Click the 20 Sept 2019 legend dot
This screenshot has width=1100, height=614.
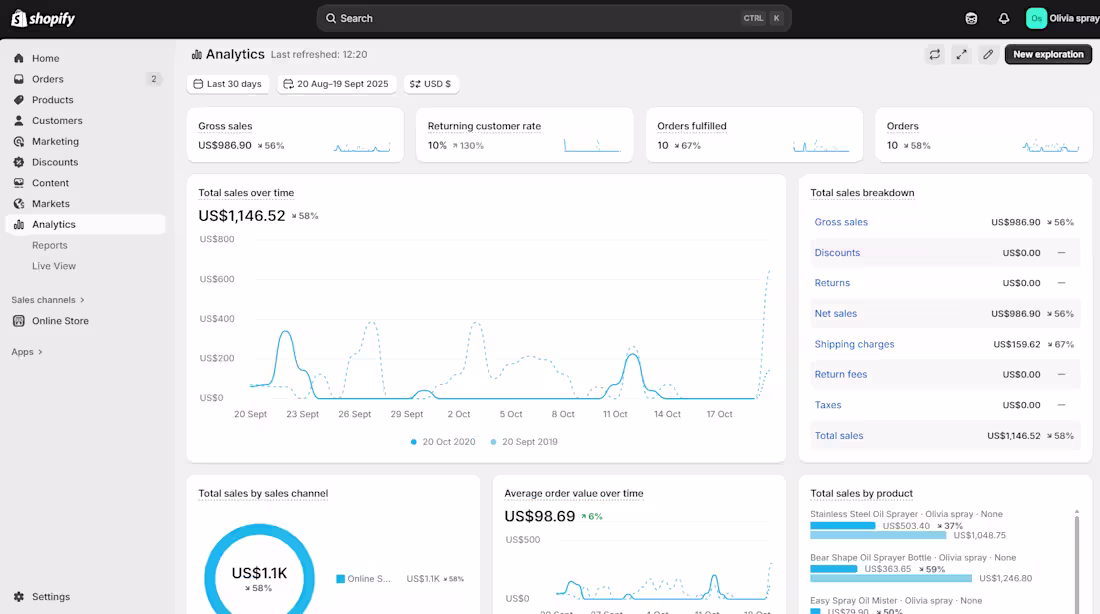click(x=493, y=442)
